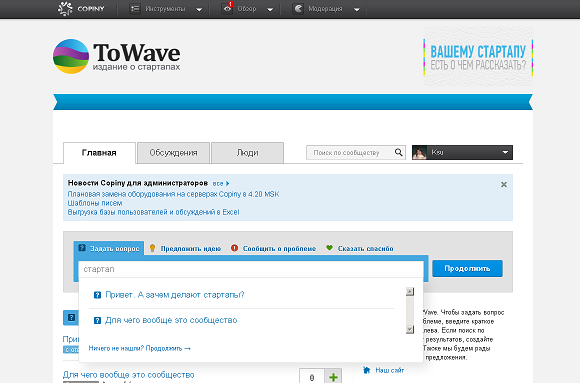Open Выгрузка базы пользователей news link

point(153,212)
